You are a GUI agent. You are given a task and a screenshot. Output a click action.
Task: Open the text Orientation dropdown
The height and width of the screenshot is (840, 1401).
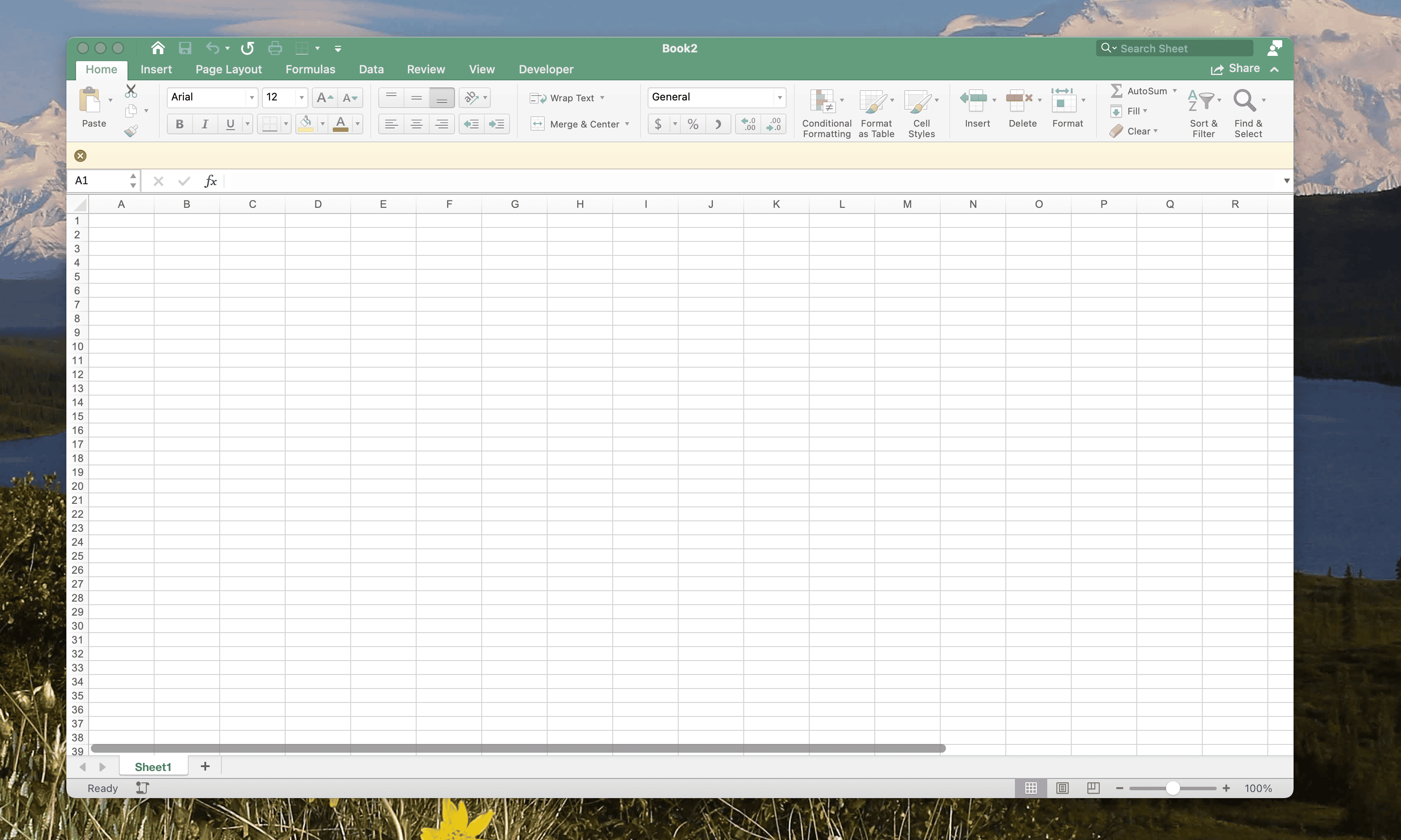(474, 97)
